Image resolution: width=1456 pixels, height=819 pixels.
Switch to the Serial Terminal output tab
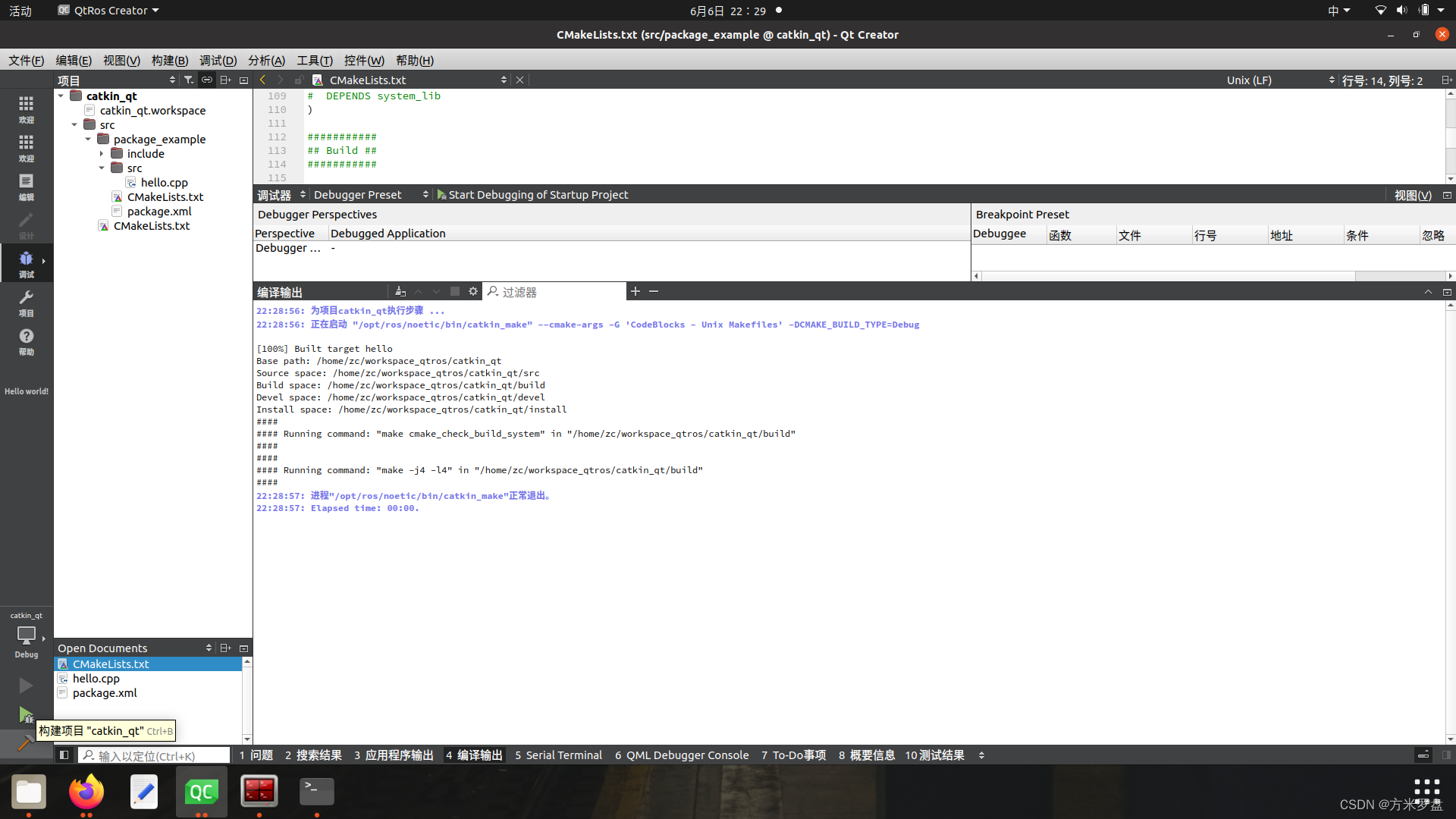coord(559,755)
